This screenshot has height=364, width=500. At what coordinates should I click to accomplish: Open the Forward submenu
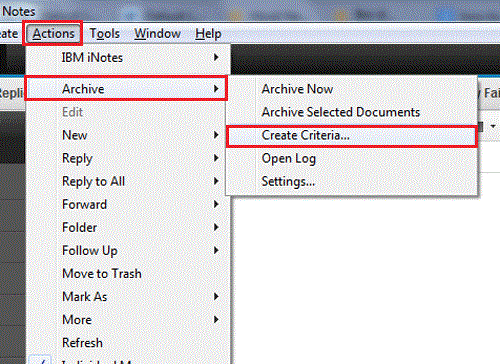pos(128,204)
